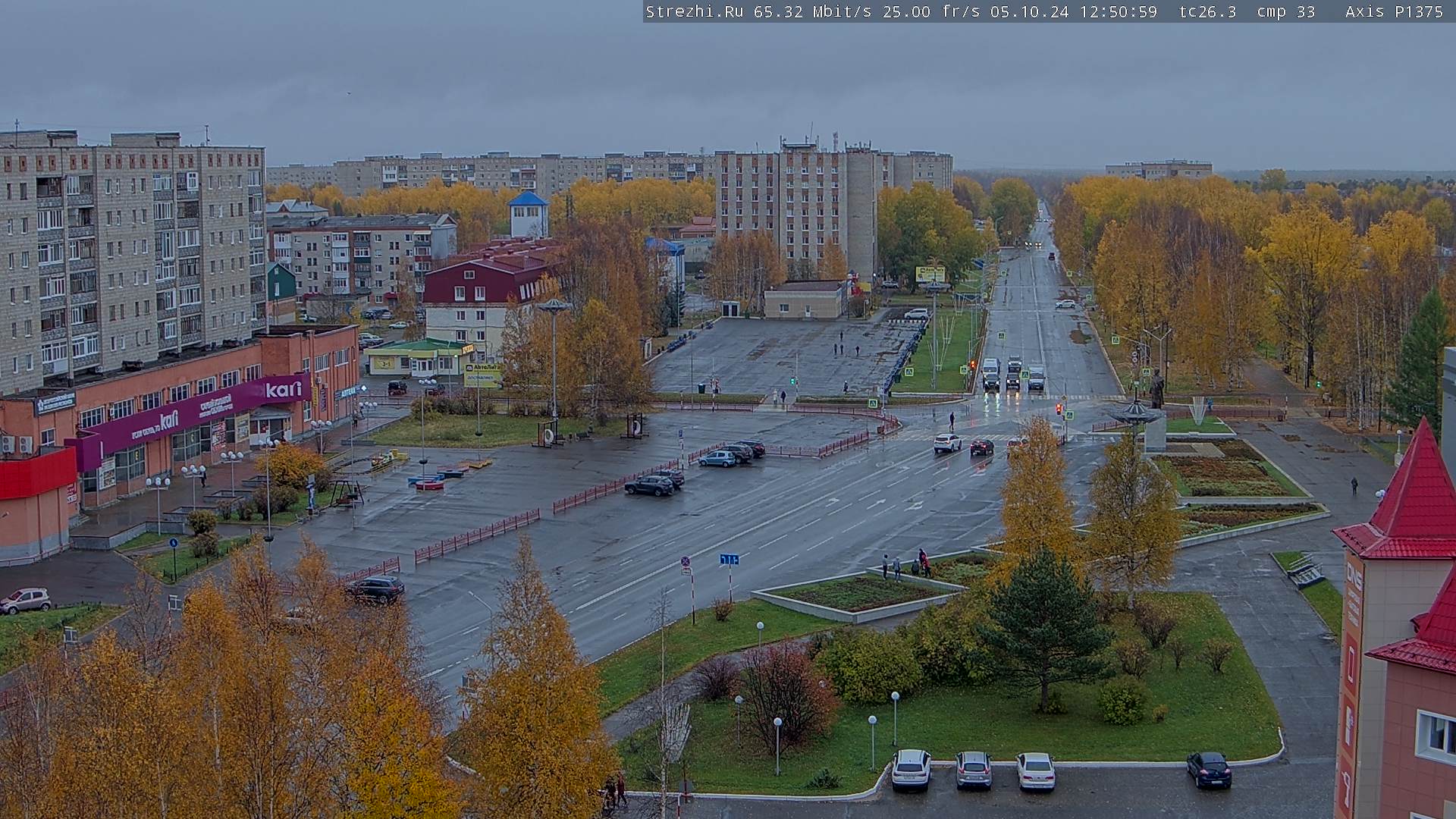Click the Strezhi.Ru overlay text
This screenshot has height=819, width=1456.
click(x=694, y=11)
